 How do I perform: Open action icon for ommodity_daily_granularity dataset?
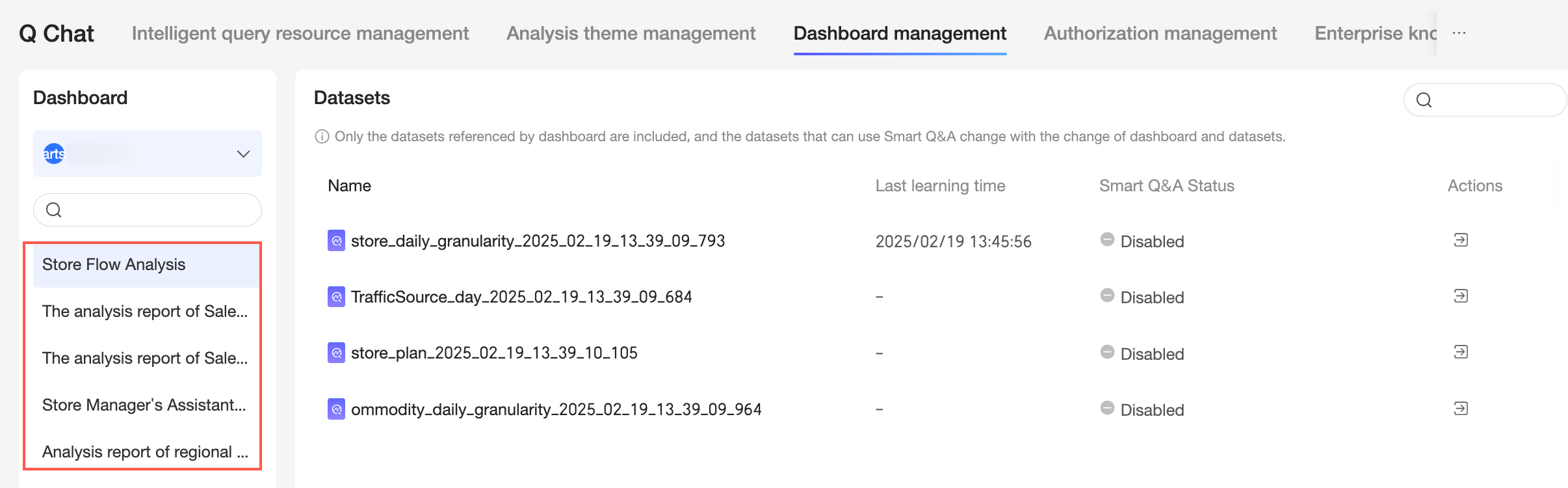click(x=1461, y=409)
